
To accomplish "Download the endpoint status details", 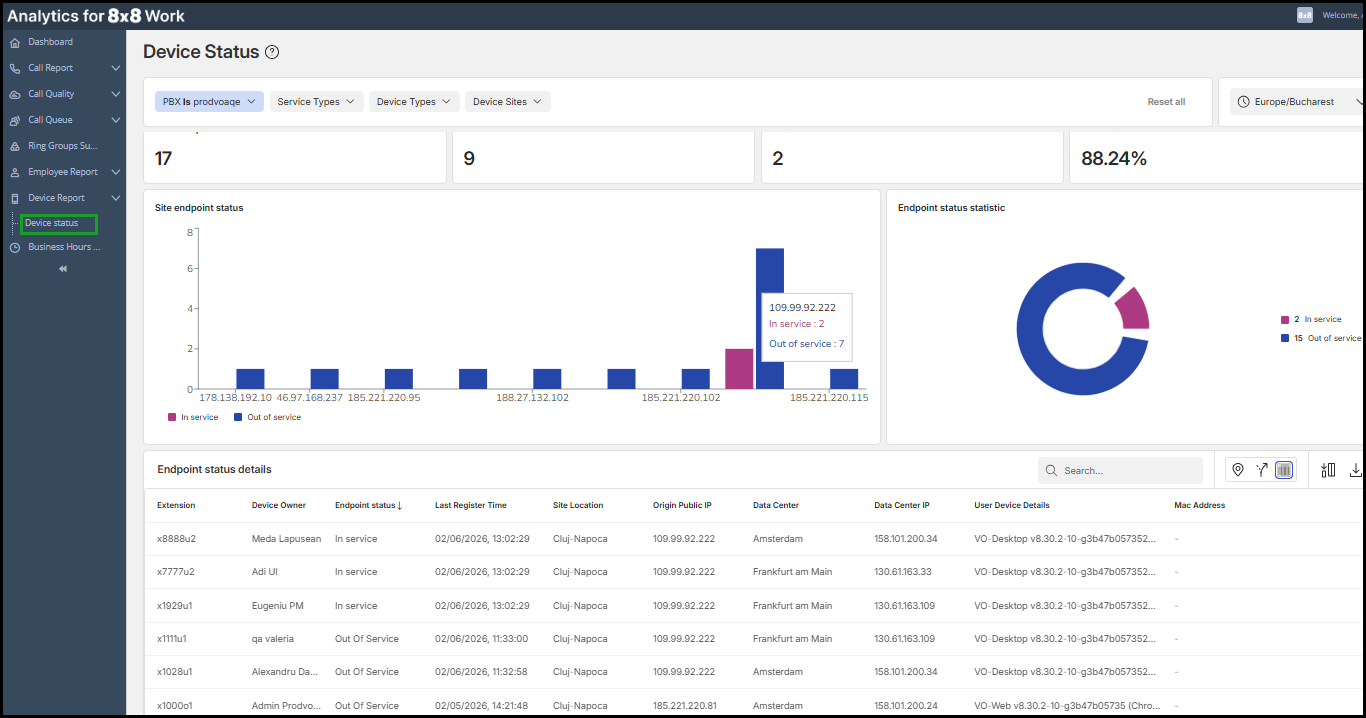I will click(x=1356, y=470).
